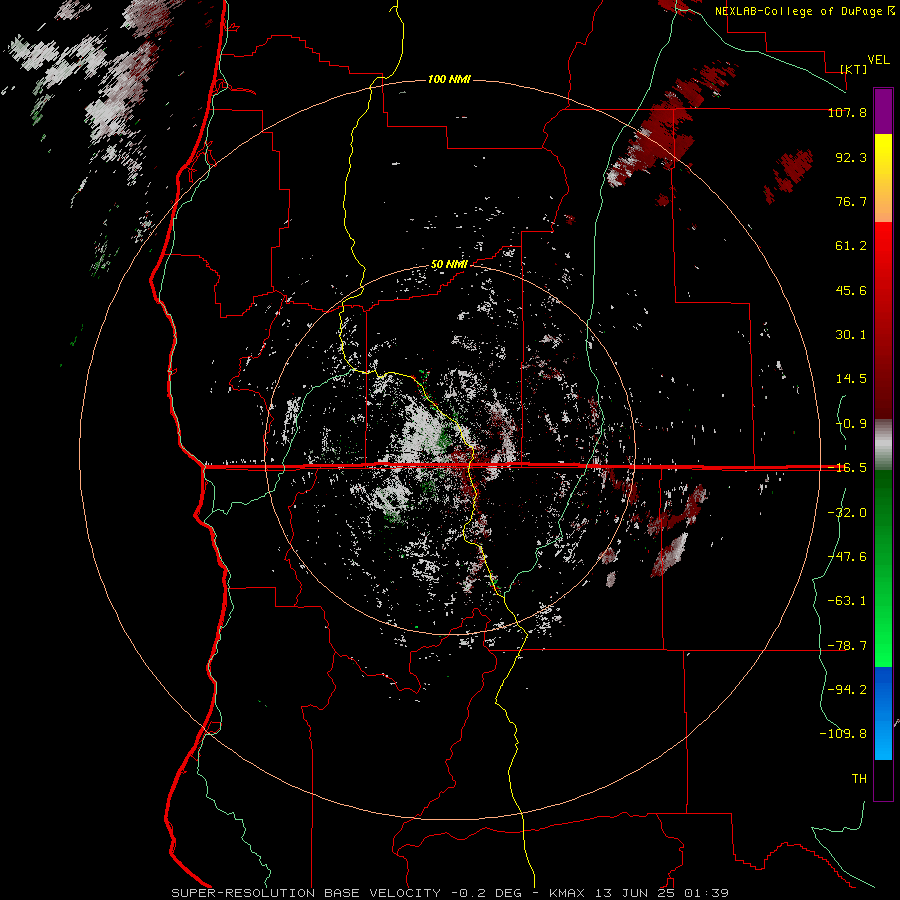Click the -32.0 velocity scale value
The width and height of the screenshot is (900, 900).
point(847,513)
